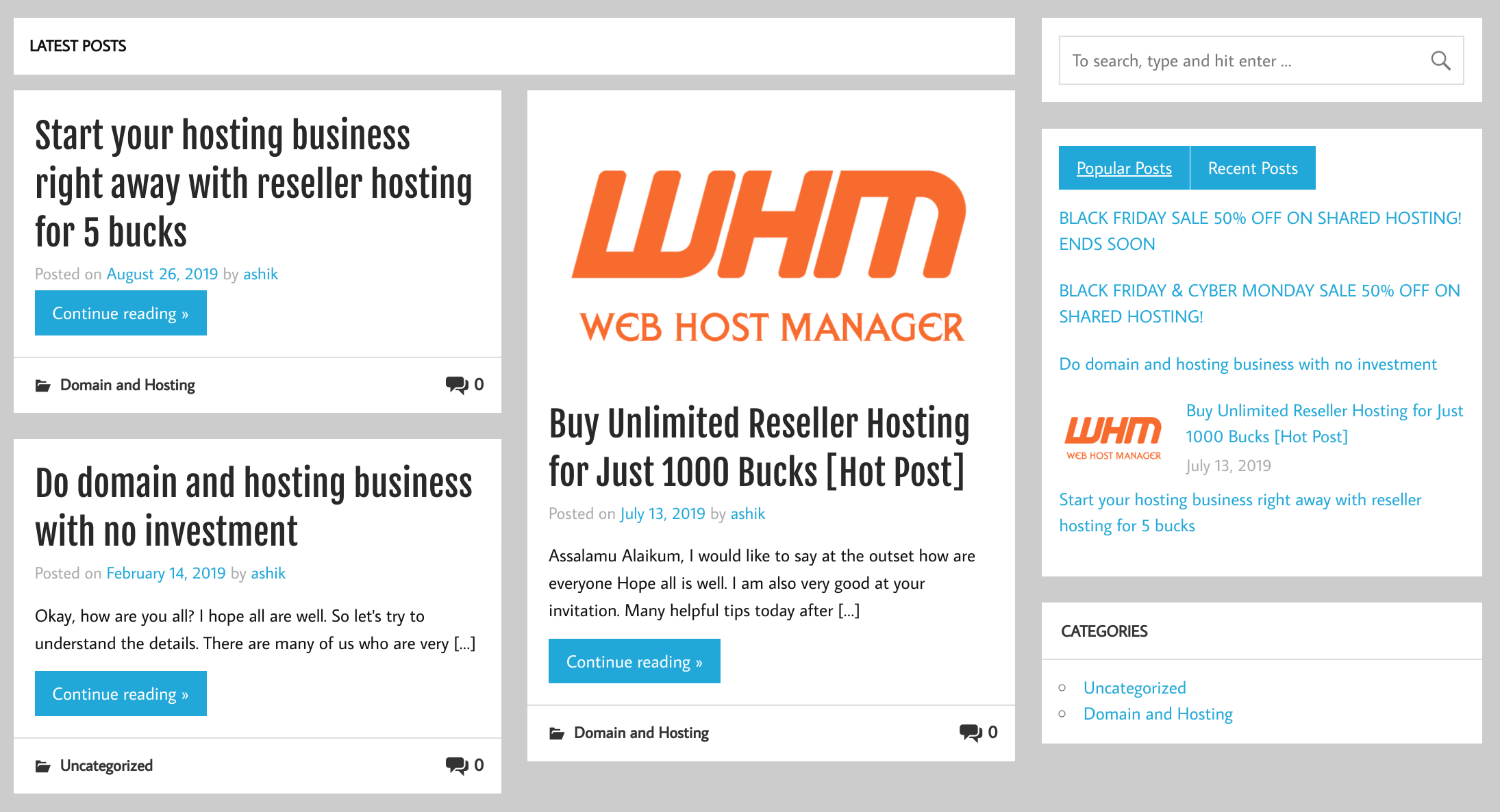Switch to the Popular Posts tab
The width and height of the screenshot is (1500, 812).
pos(1124,168)
